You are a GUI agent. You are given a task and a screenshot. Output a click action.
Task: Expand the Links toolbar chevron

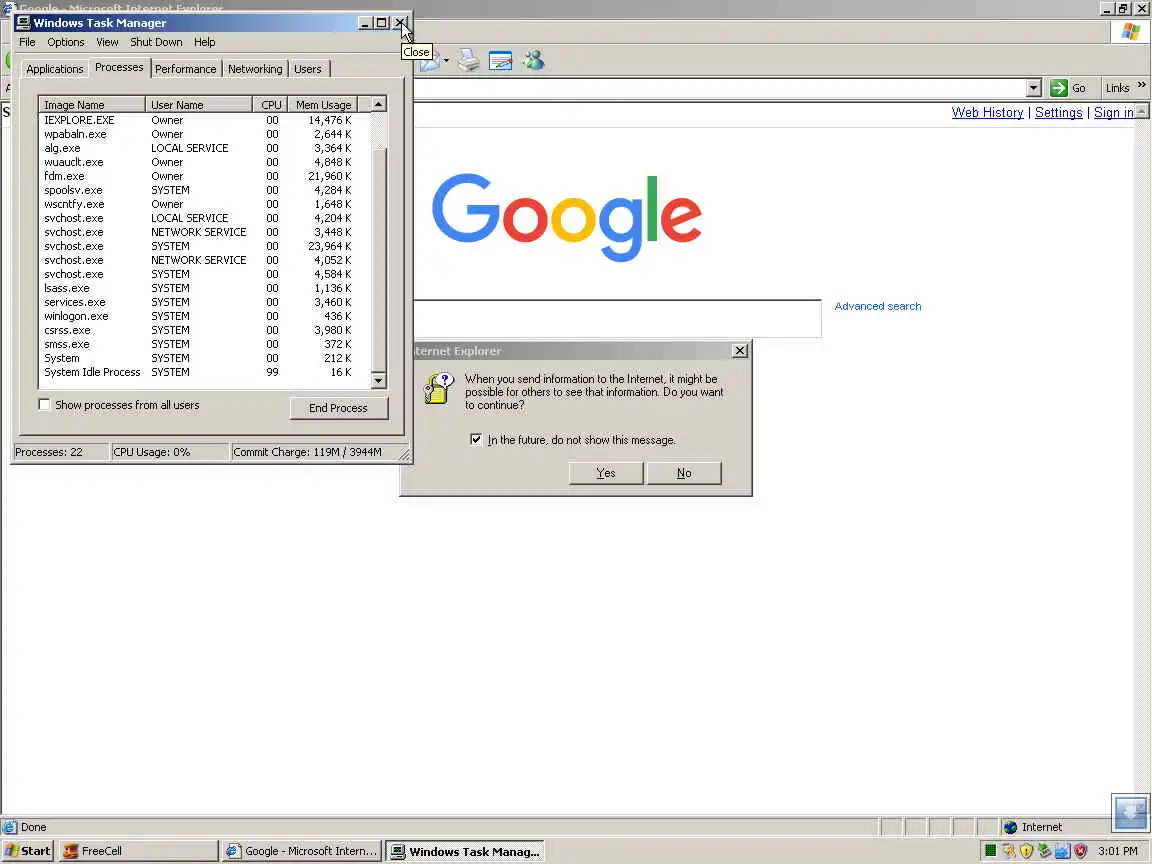1141,85
